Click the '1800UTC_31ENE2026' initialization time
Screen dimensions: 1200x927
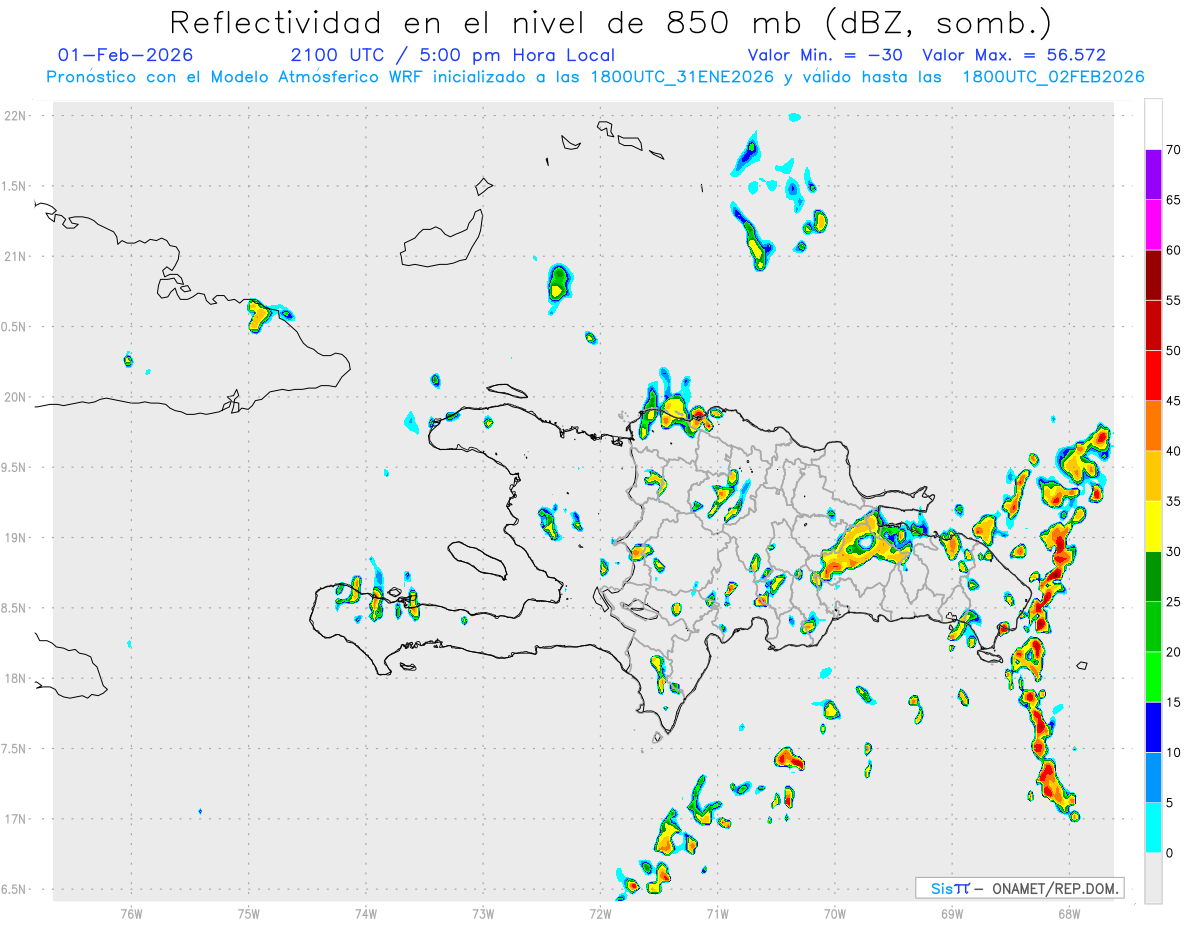pyautogui.click(x=677, y=77)
